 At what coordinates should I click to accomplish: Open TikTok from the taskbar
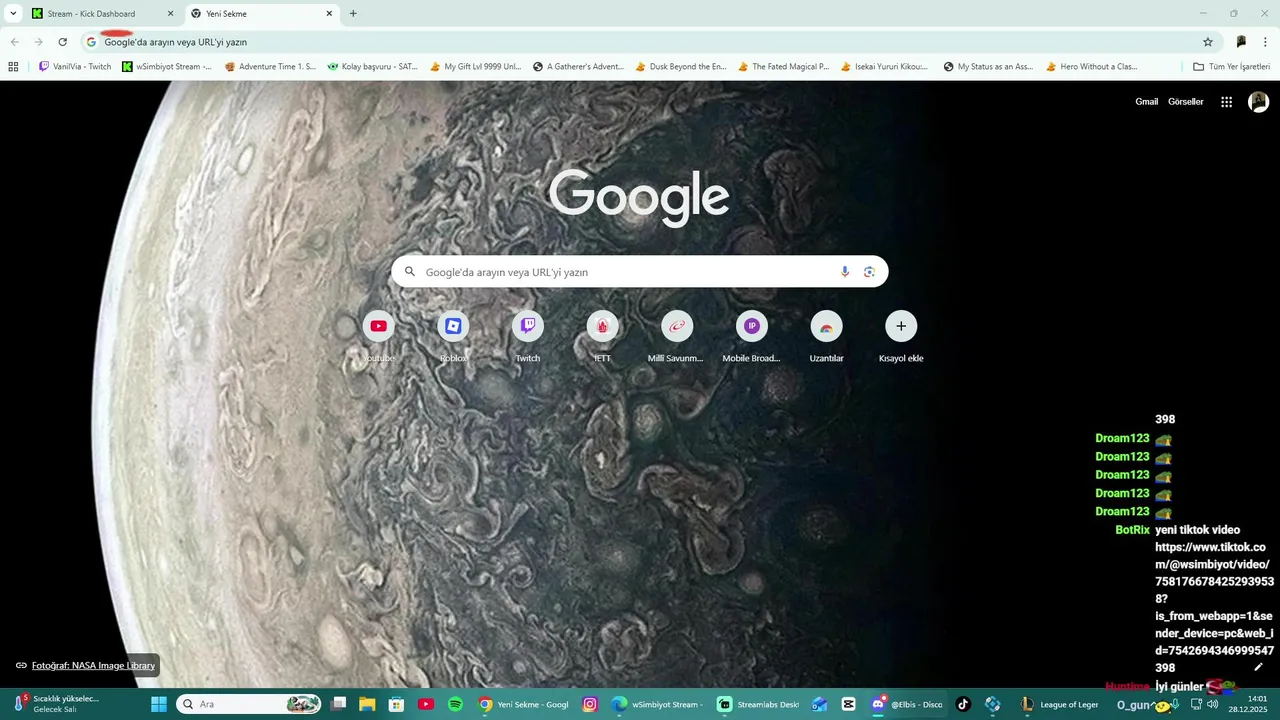(x=963, y=704)
